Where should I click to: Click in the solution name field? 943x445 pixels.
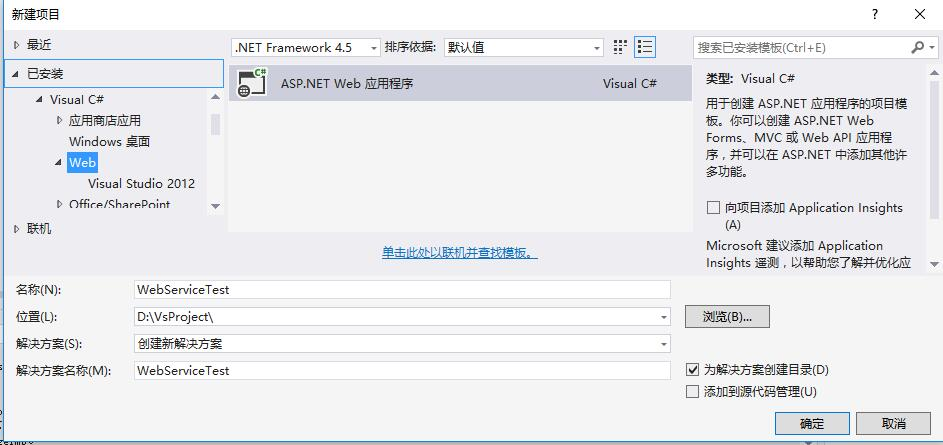[x=402, y=370]
